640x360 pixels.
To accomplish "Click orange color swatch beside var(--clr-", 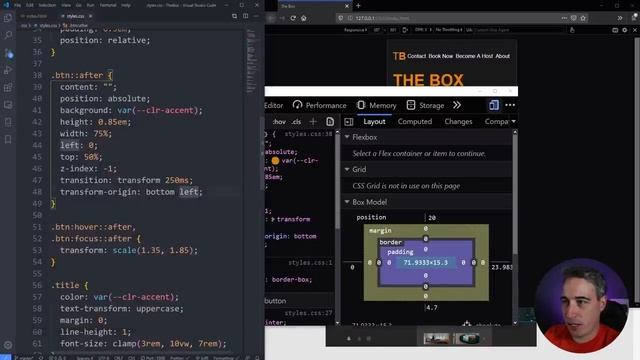I will 275,161.
